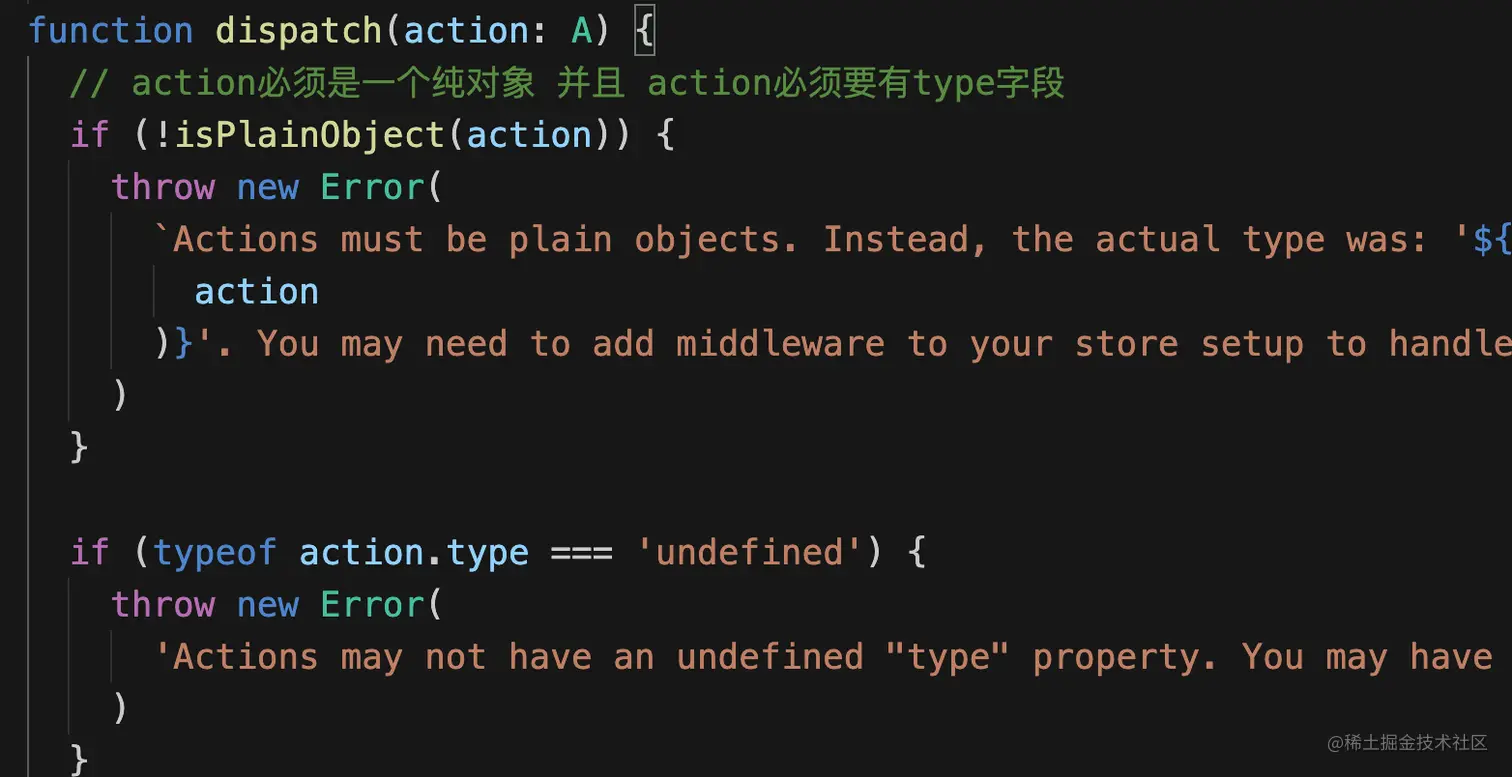Click the isPlainObject function call
This screenshot has width=1512, height=777.
309,135
